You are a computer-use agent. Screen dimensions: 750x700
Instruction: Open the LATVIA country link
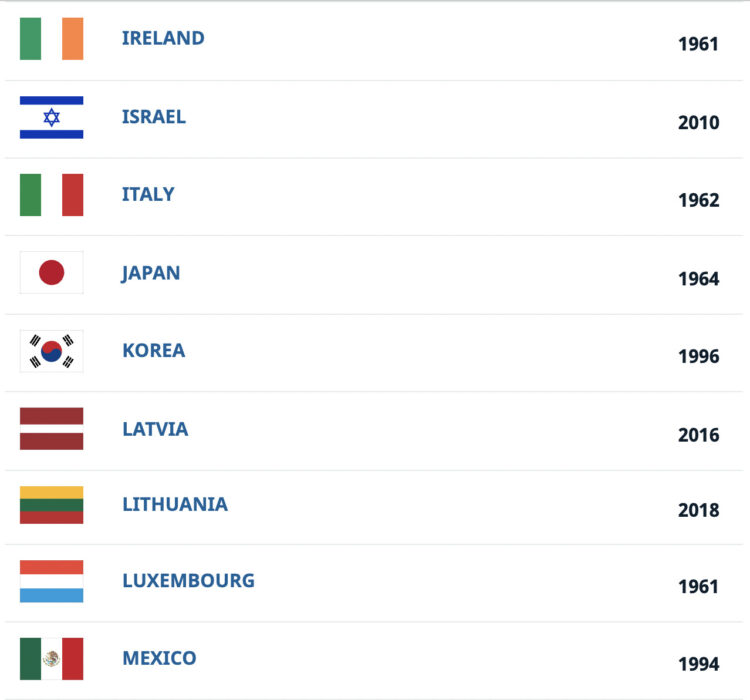(x=155, y=428)
